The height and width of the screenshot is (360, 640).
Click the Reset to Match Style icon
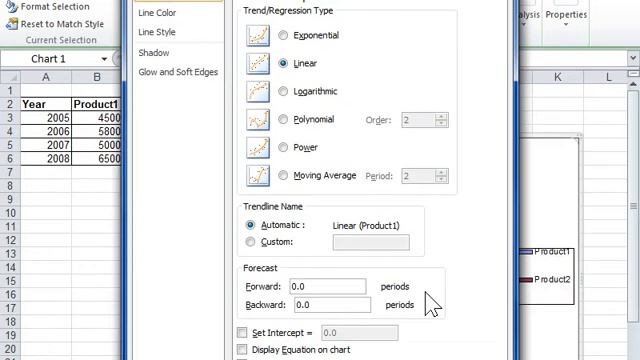coord(12,24)
